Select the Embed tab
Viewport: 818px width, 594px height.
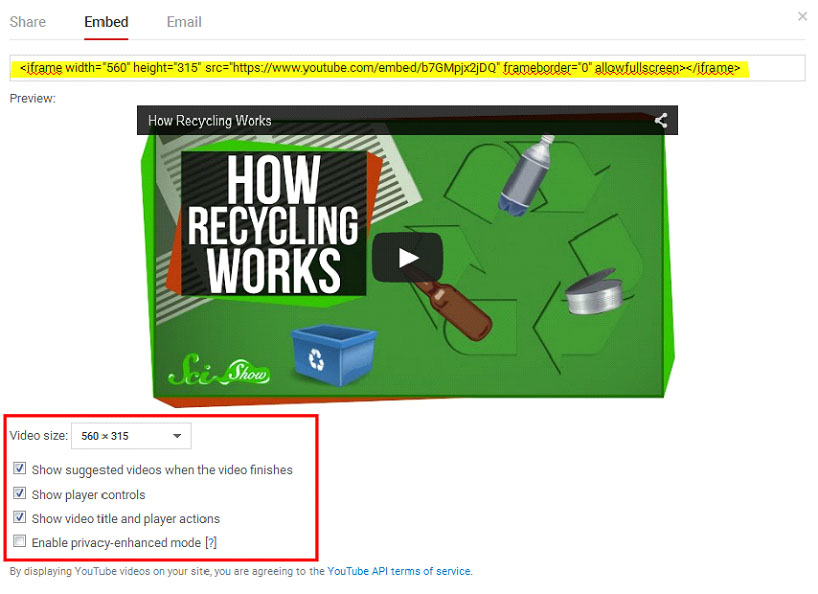tap(106, 22)
